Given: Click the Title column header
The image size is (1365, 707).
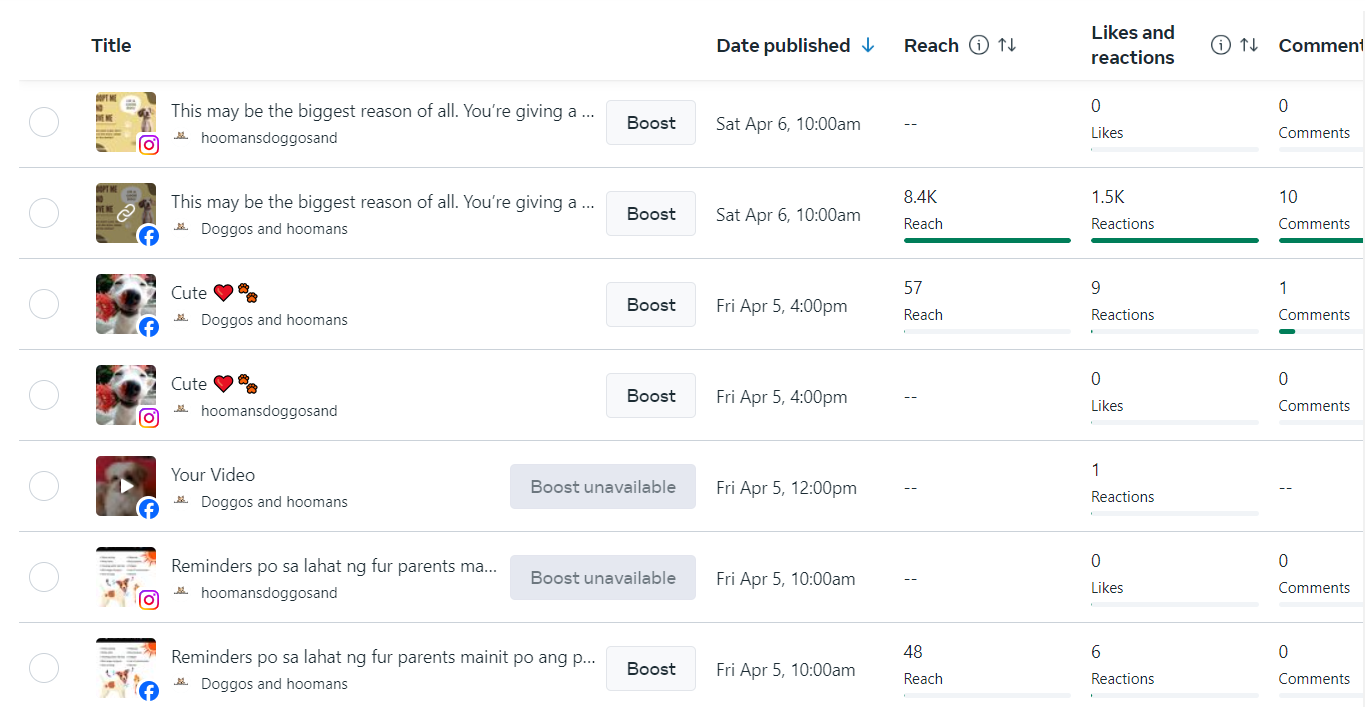Looking at the screenshot, I should pos(111,45).
